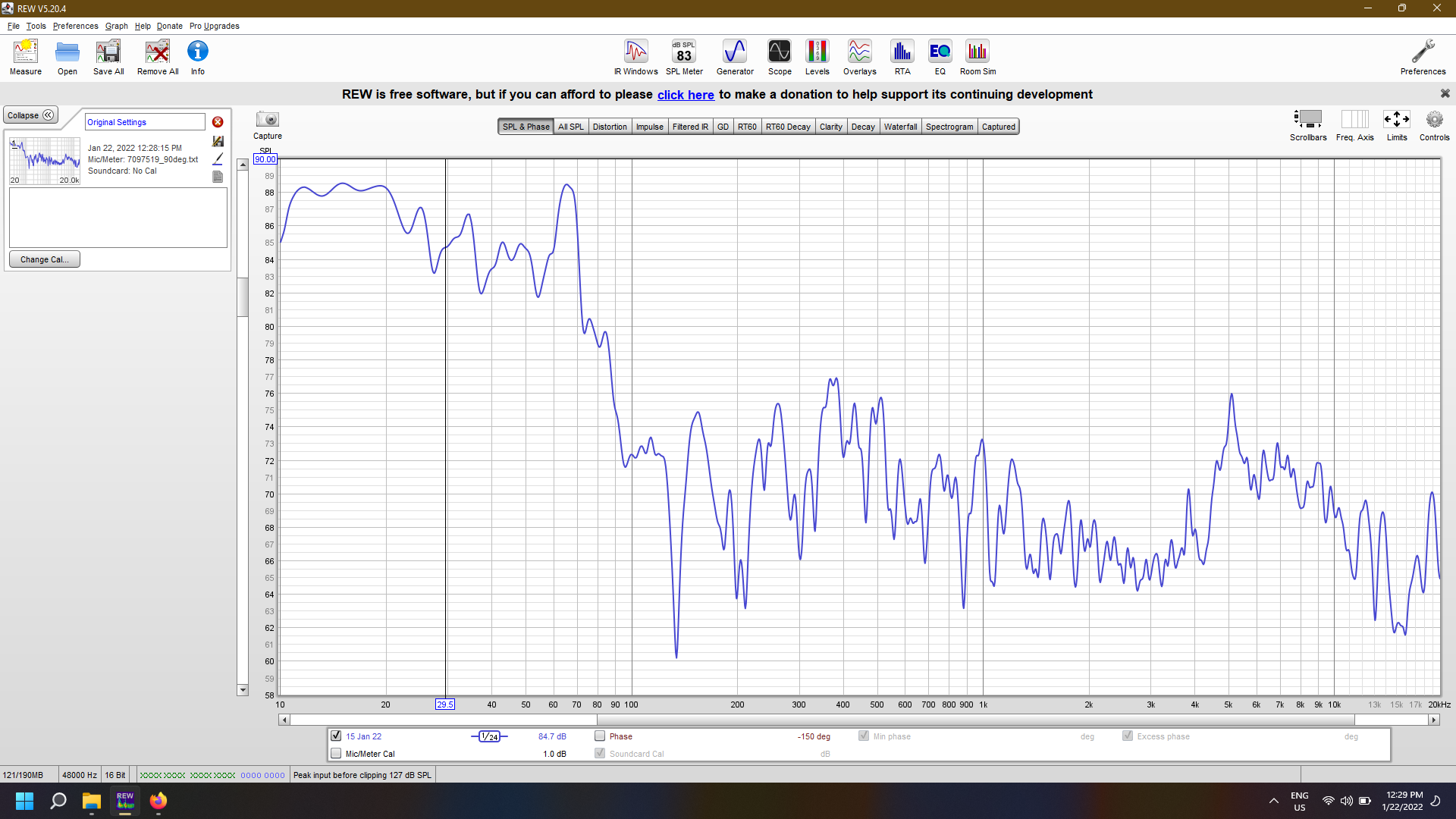Open the 1/24 smoothing selector
Viewport: 1456px width, 819px height.
pyautogui.click(x=489, y=736)
